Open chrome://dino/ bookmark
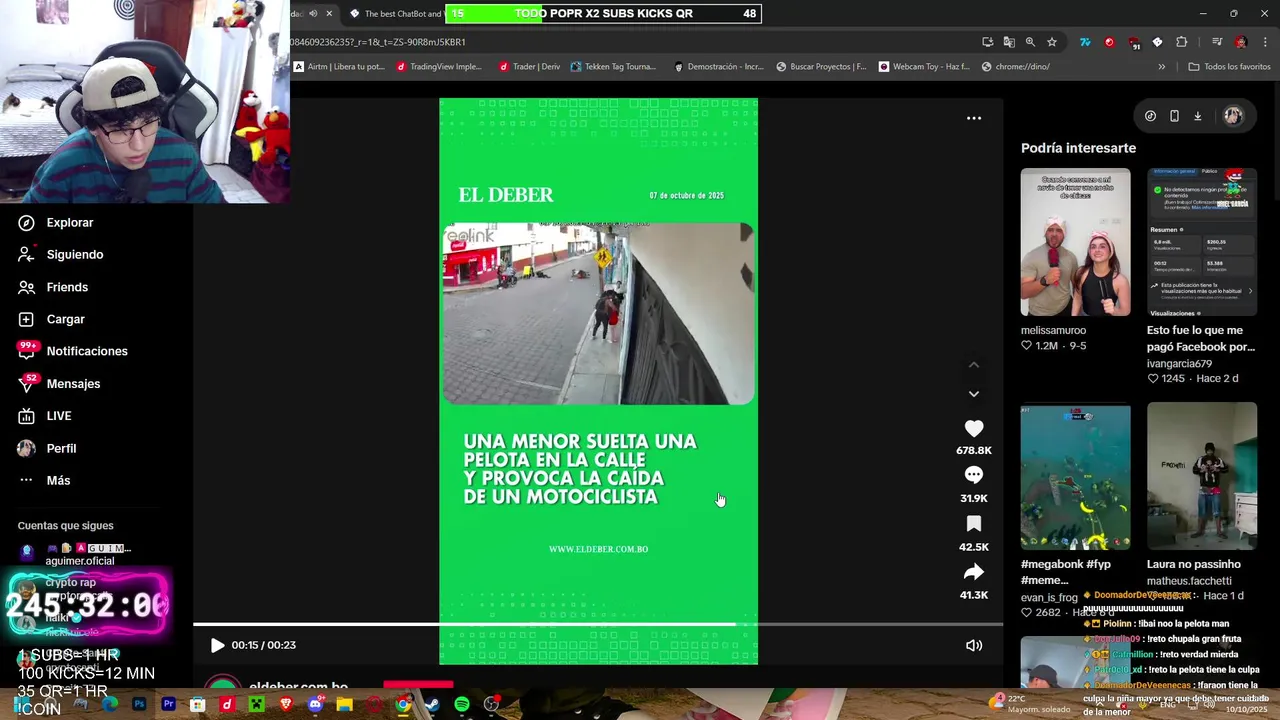Viewport: 1280px width, 720px height. pos(1016,67)
